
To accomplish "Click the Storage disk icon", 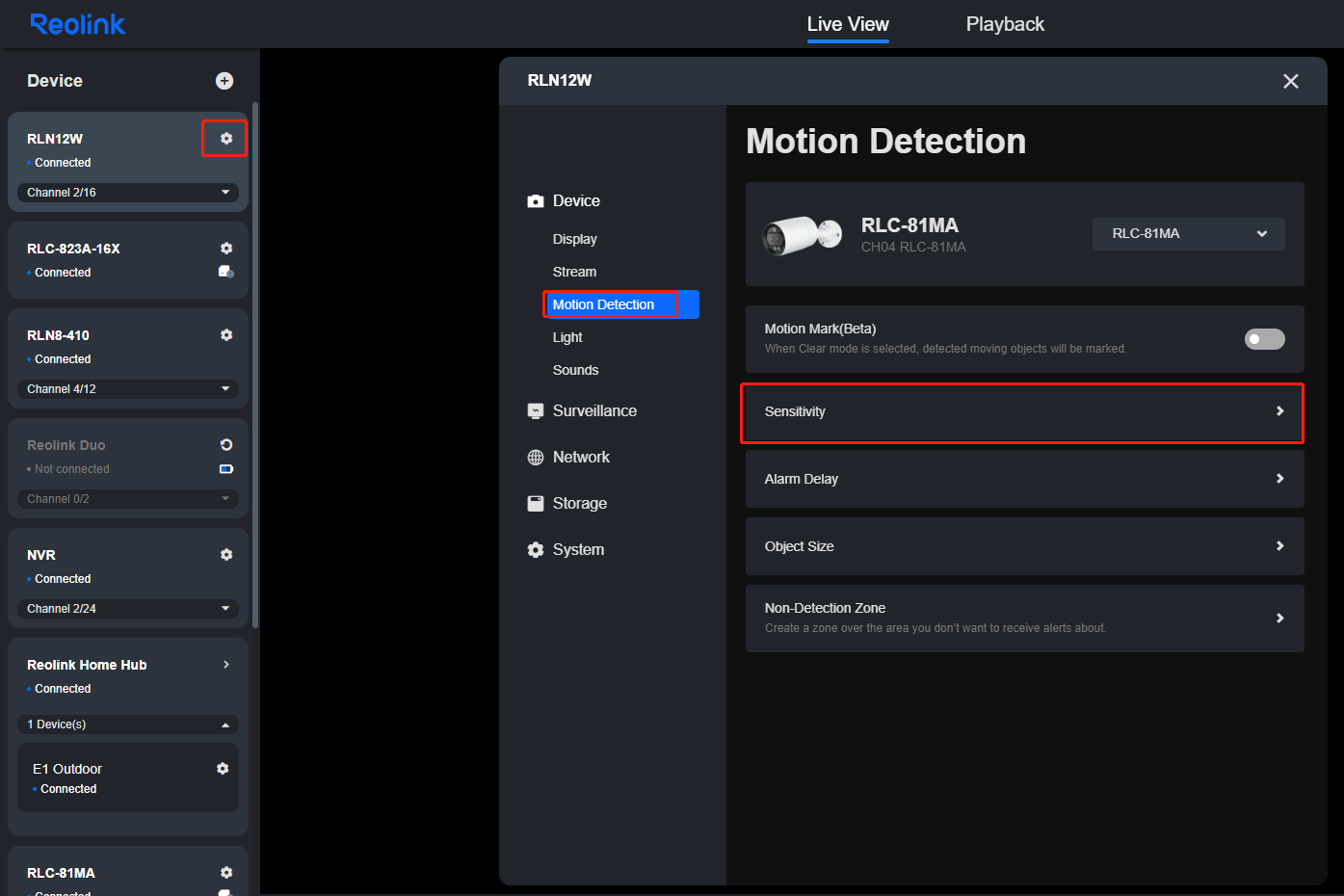I will [x=536, y=504].
